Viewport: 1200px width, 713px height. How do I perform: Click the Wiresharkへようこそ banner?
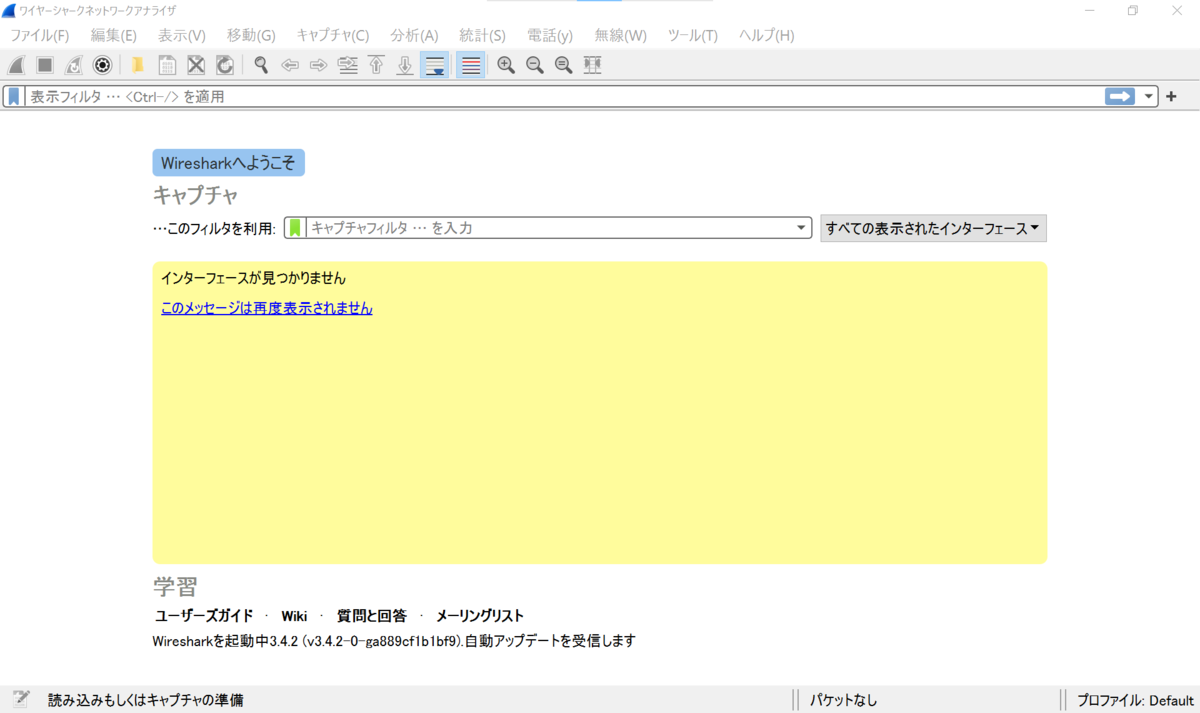[x=228, y=163]
